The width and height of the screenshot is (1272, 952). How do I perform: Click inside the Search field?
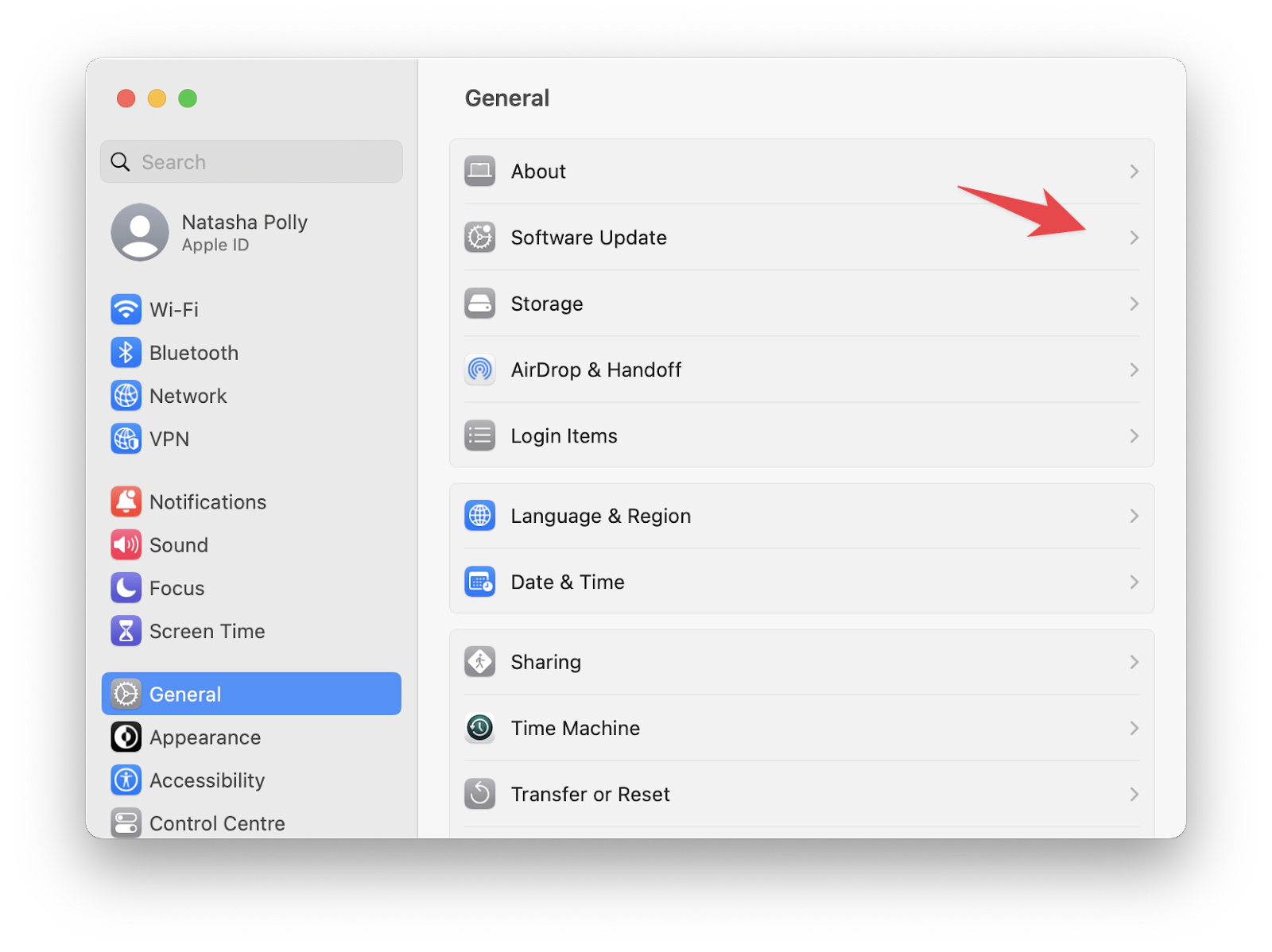point(251,161)
